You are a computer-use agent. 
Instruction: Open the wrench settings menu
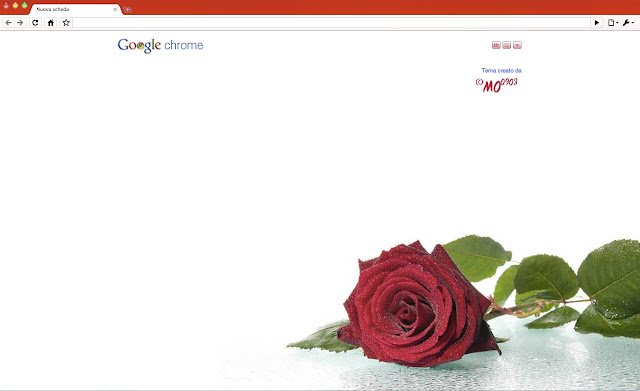(x=628, y=23)
